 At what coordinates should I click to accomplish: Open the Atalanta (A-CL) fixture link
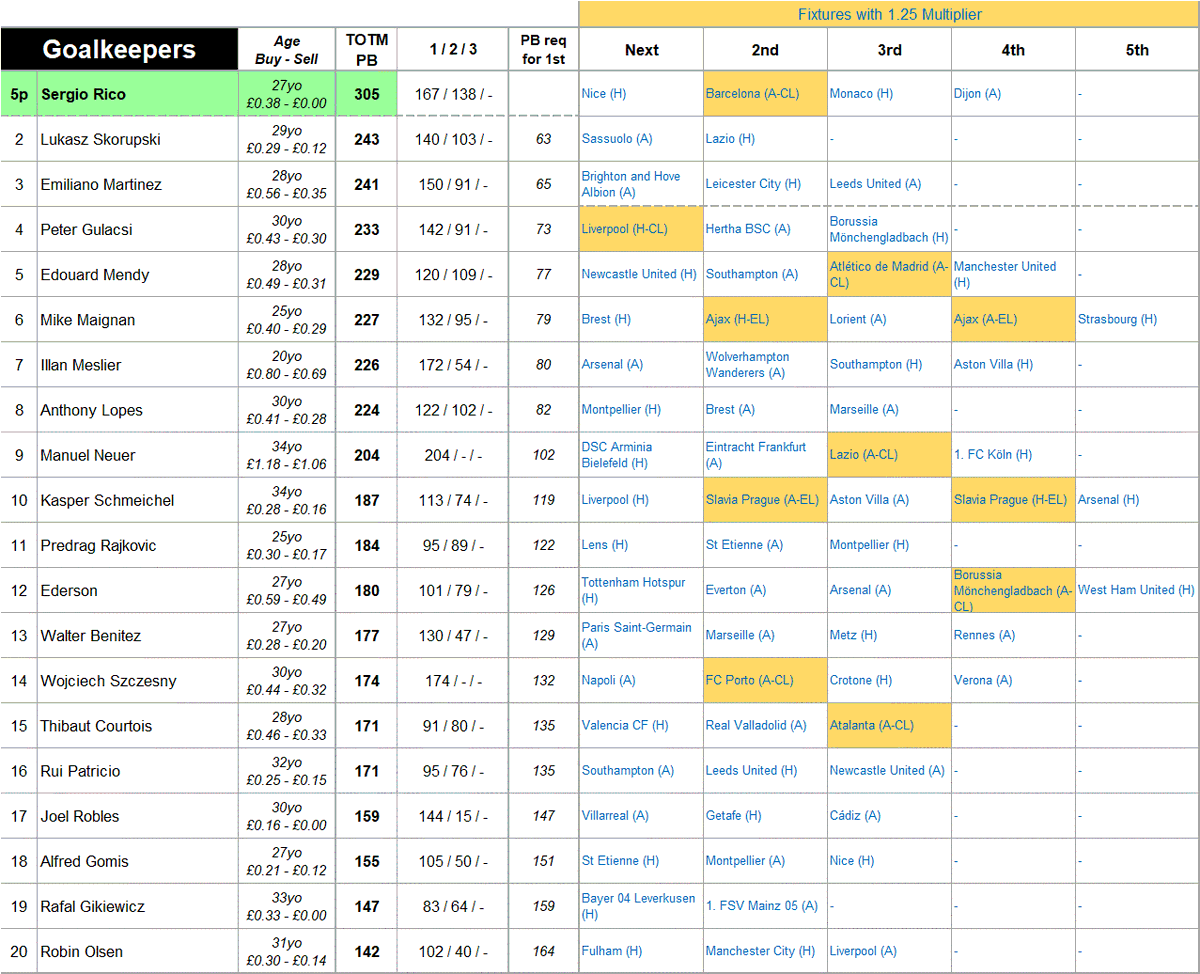point(873,726)
